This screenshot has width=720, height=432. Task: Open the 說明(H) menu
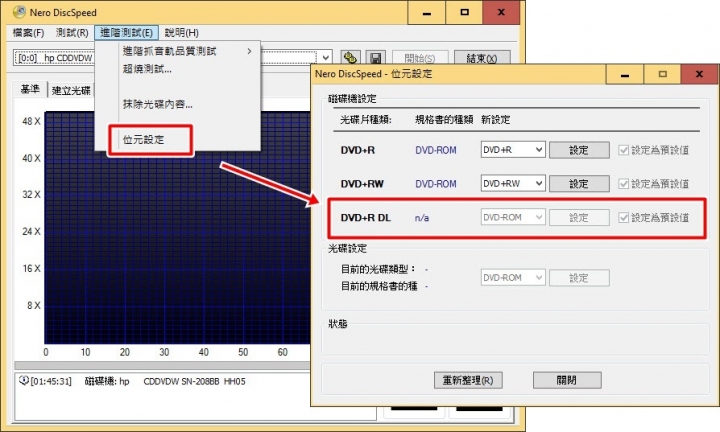pyautogui.click(x=182, y=33)
